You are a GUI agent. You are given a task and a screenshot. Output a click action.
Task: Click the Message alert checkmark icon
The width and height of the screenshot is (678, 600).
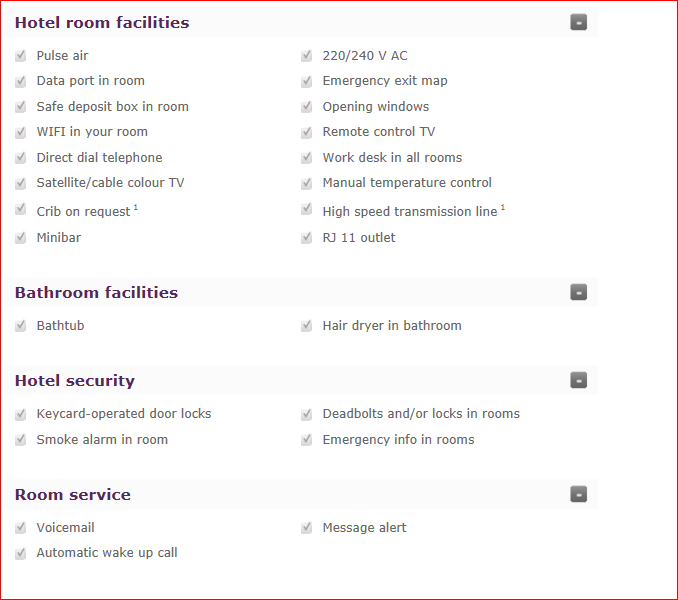pos(307,527)
